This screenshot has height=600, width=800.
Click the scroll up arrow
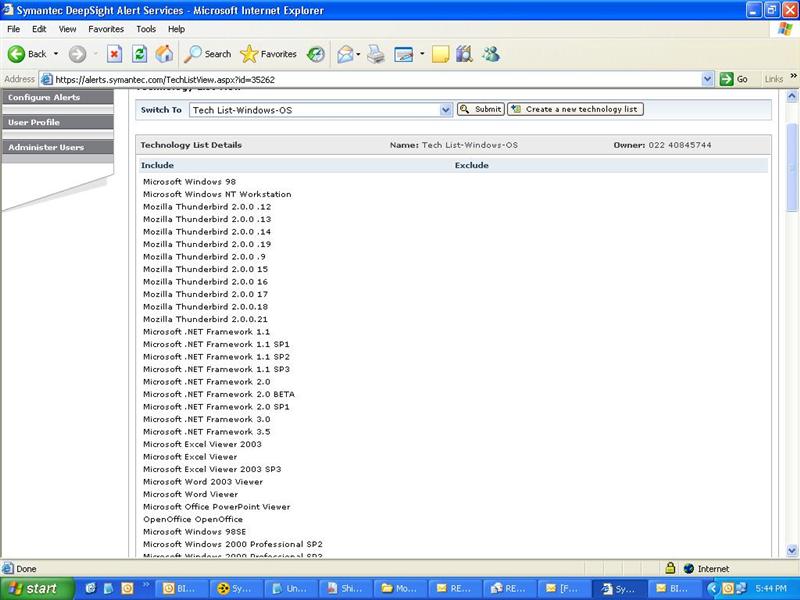(x=792, y=96)
